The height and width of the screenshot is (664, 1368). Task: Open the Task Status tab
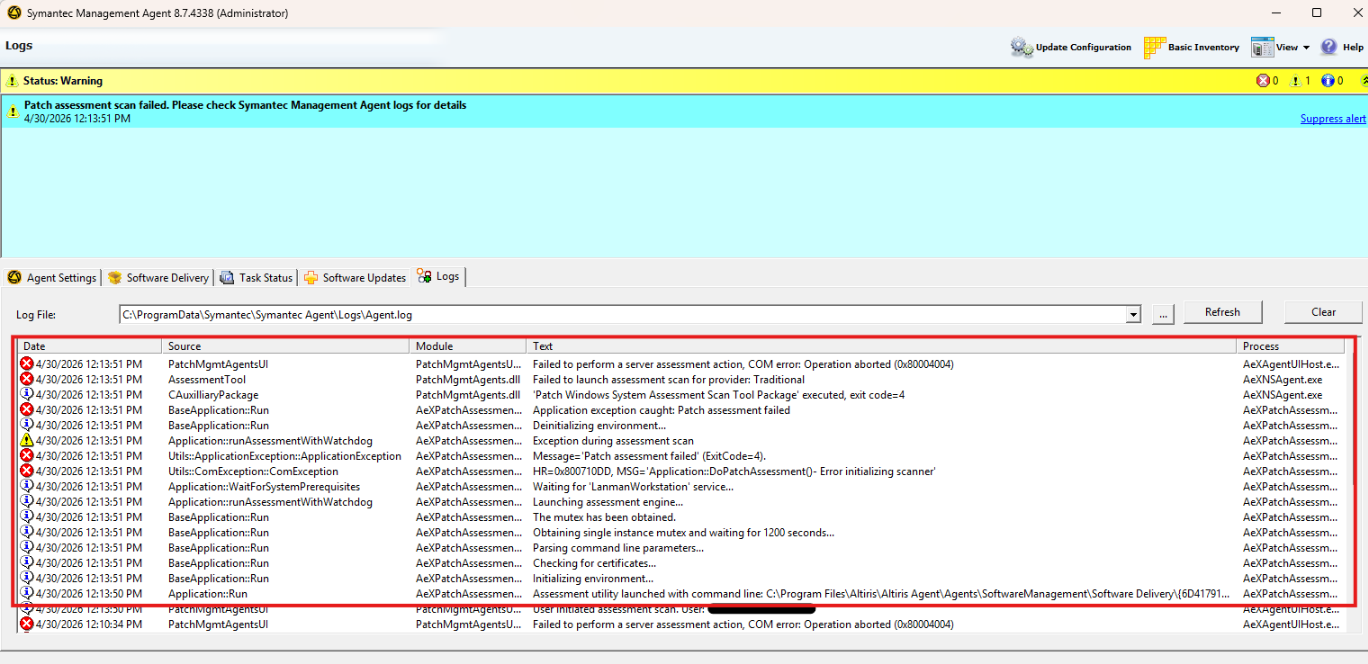257,278
